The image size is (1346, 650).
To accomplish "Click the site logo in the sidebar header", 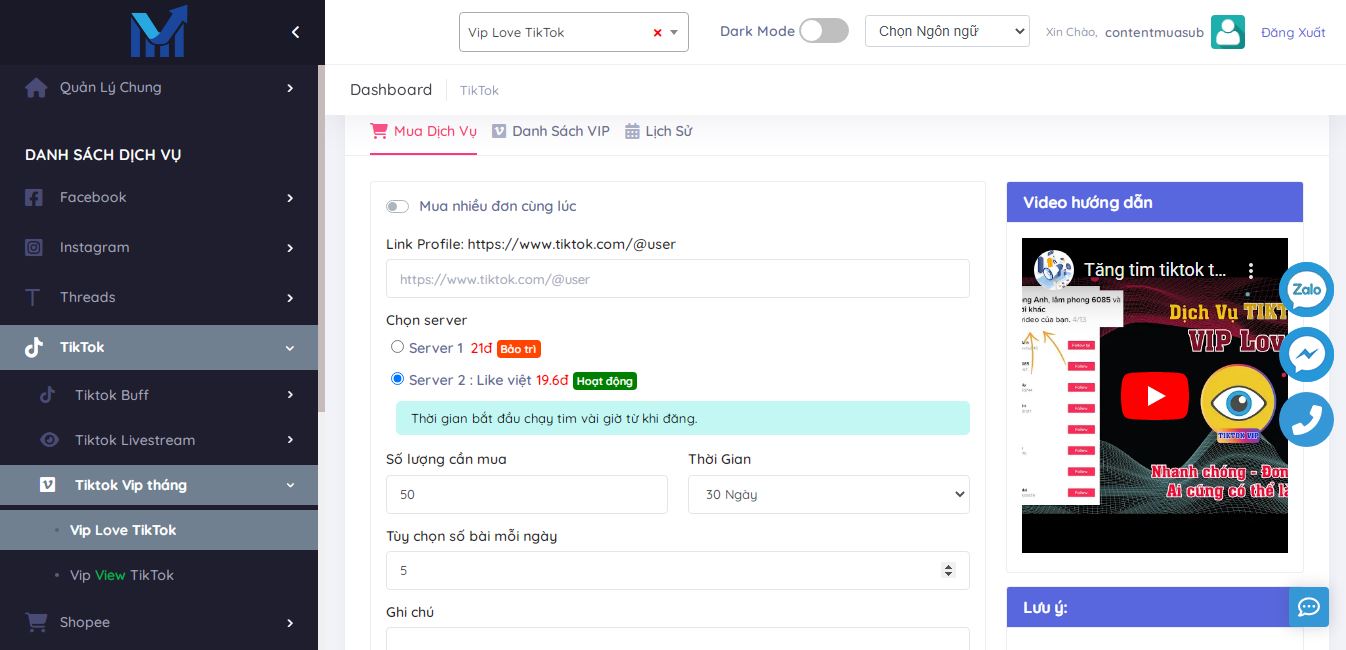I will click(158, 31).
